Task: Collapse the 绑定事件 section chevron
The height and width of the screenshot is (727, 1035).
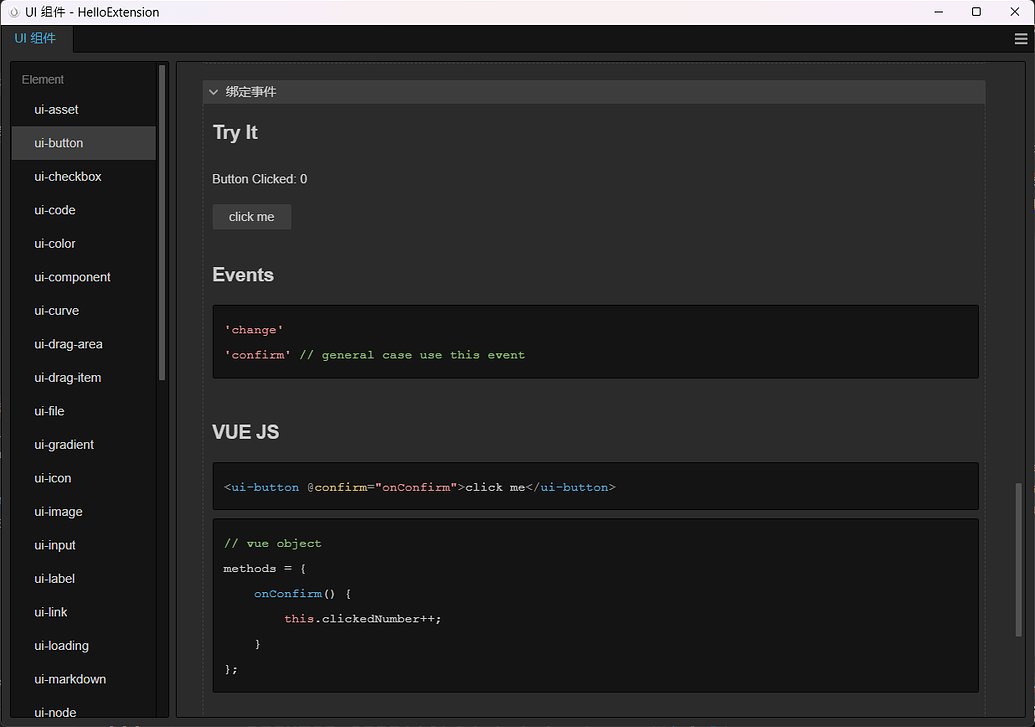Action: [213, 92]
